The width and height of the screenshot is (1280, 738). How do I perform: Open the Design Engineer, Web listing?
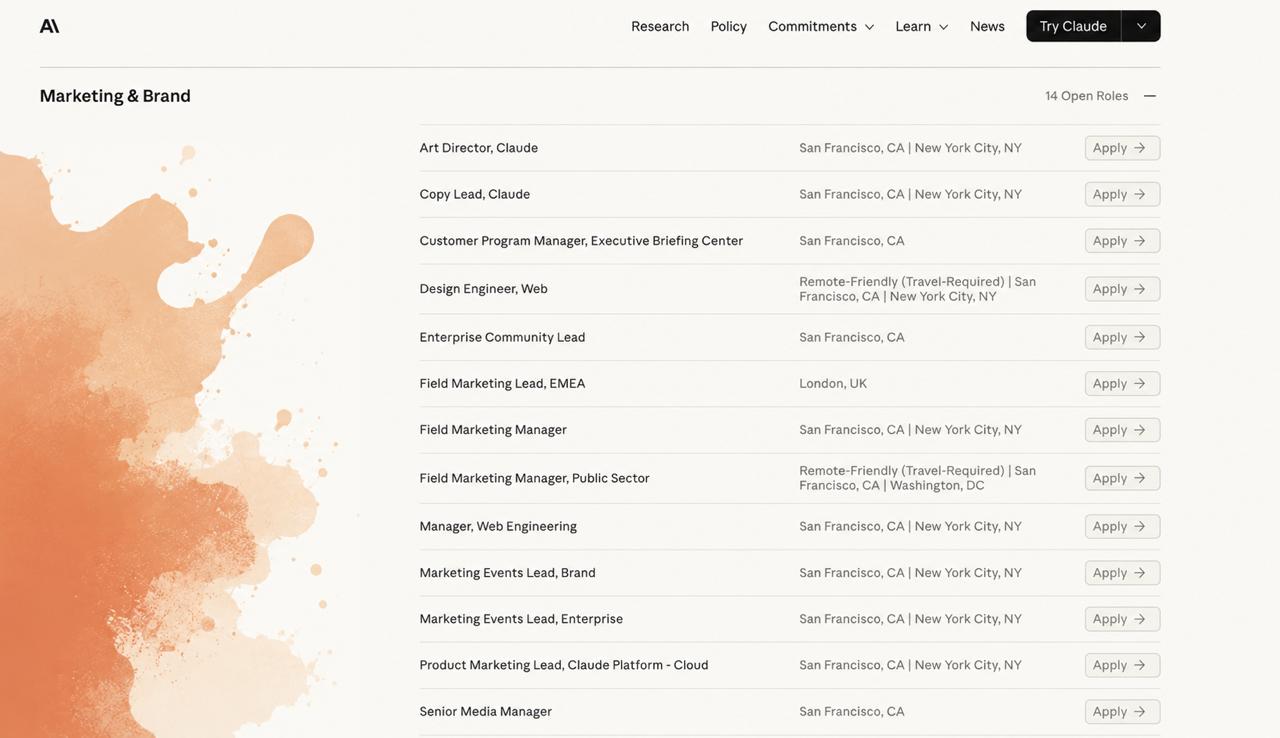pos(484,289)
